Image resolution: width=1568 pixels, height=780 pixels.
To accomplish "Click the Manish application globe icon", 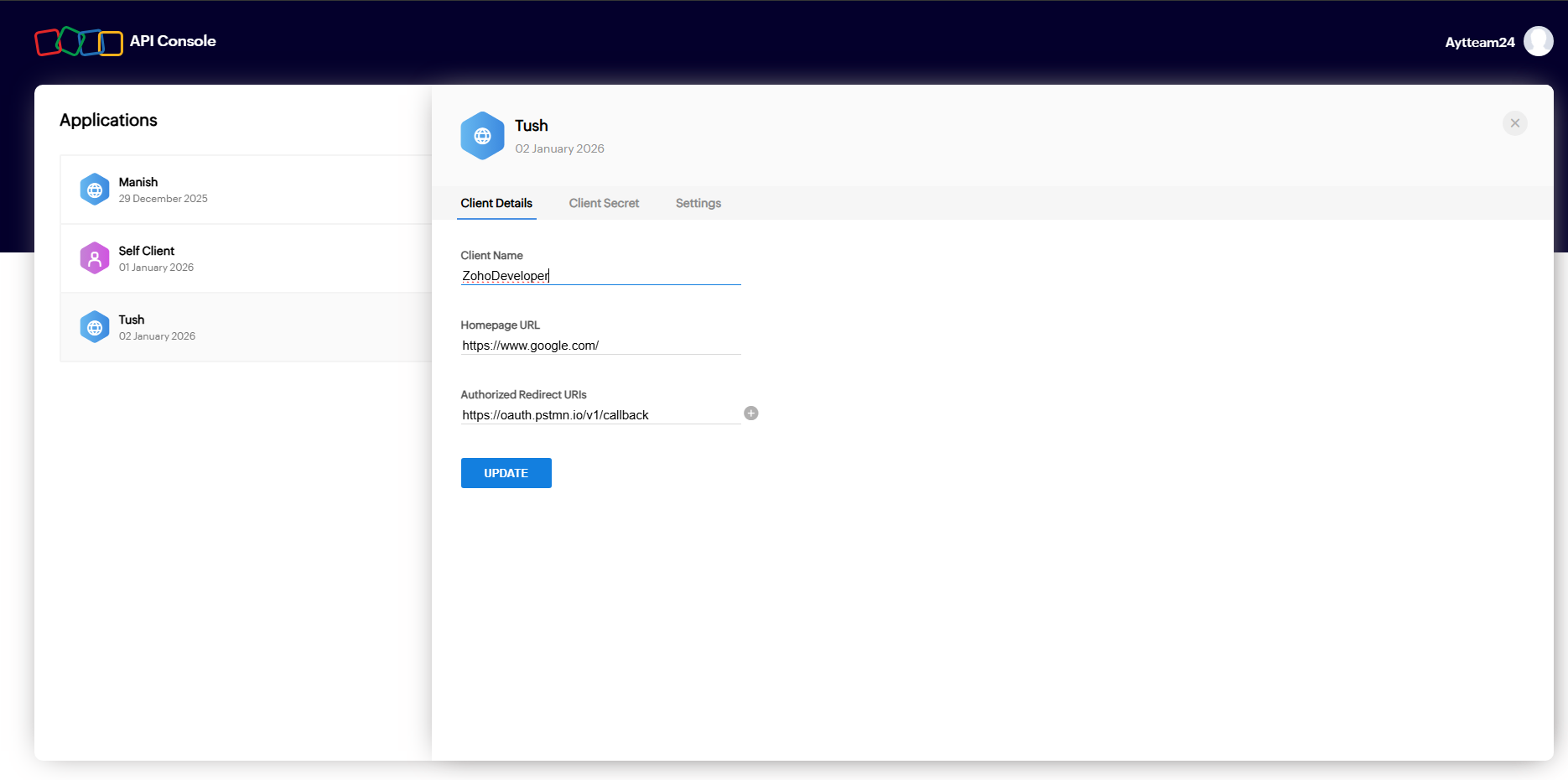I will pyautogui.click(x=95, y=189).
